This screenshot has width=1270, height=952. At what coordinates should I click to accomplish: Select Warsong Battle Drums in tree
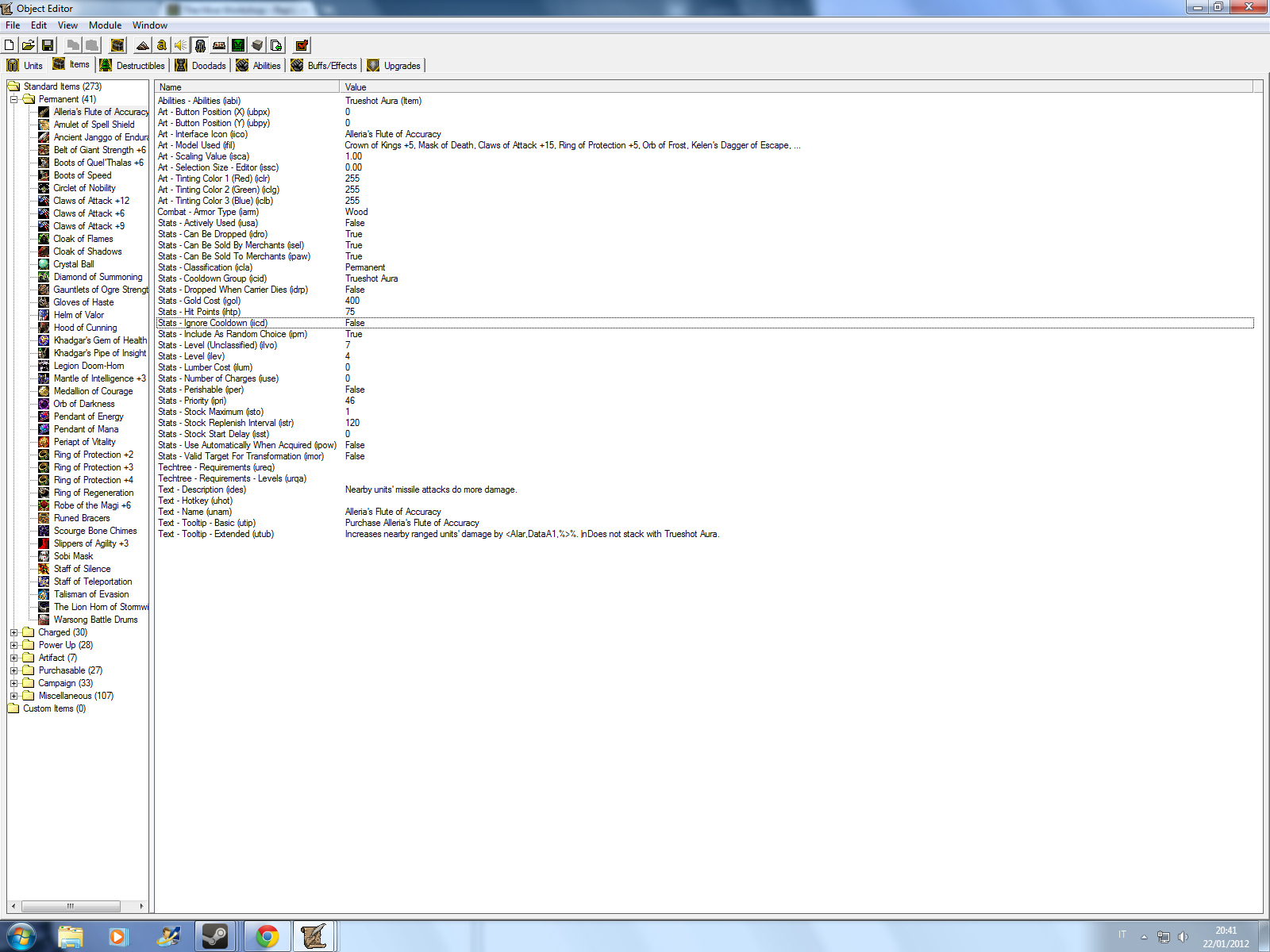pyautogui.click(x=95, y=620)
